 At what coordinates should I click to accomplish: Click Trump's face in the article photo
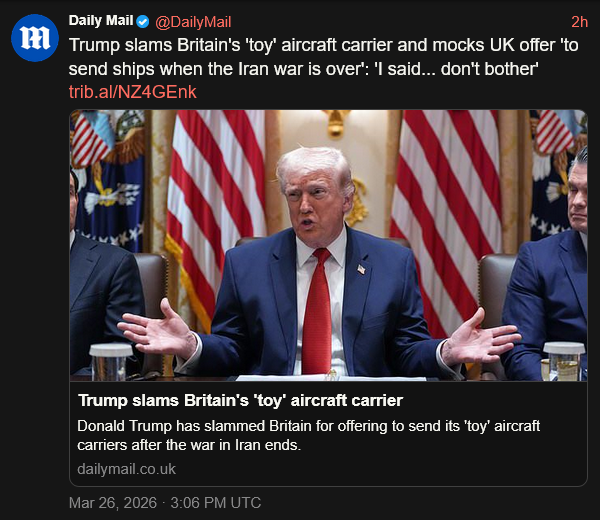coord(315,195)
